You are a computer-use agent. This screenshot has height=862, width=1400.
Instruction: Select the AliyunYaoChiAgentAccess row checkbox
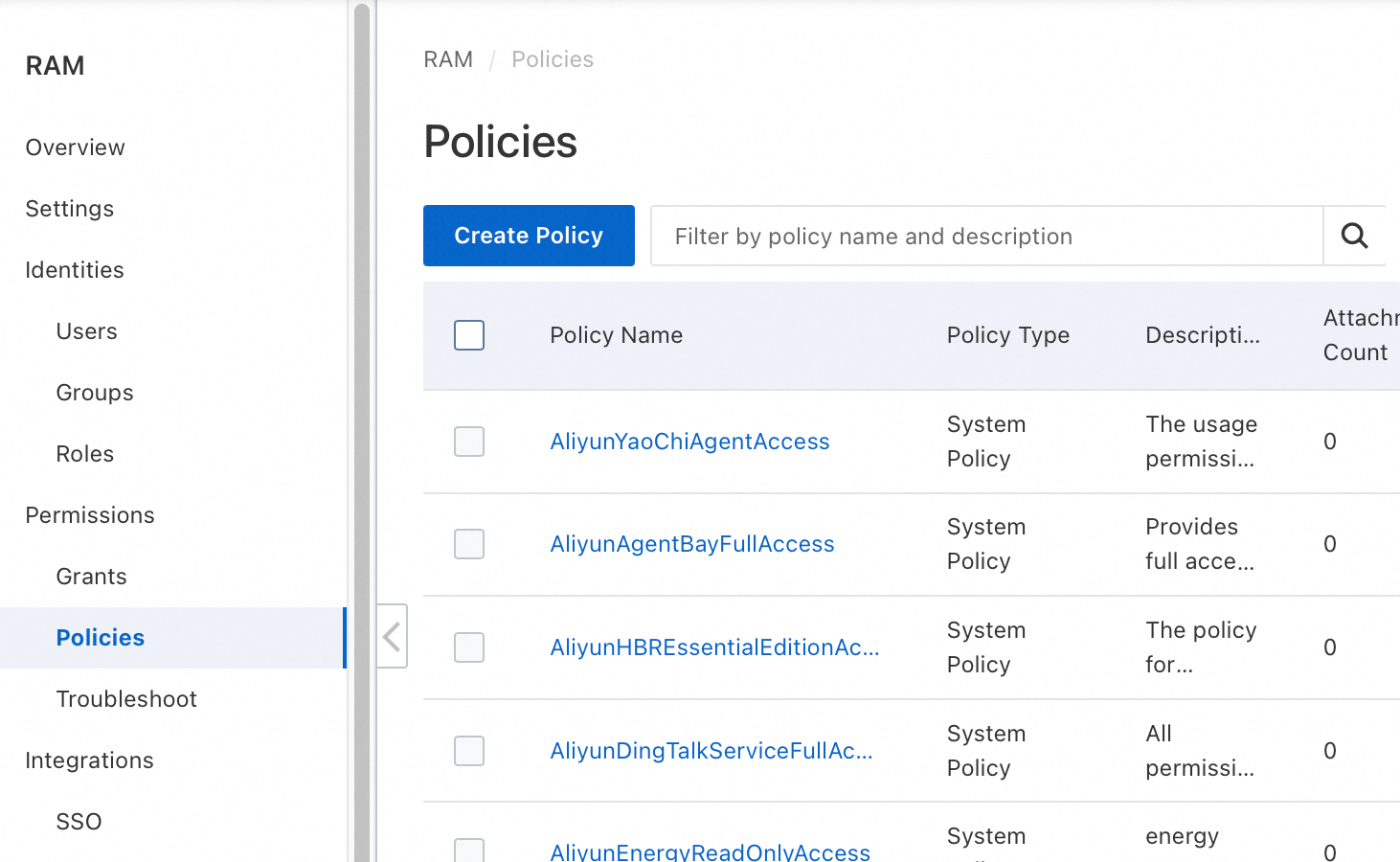(x=469, y=442)
